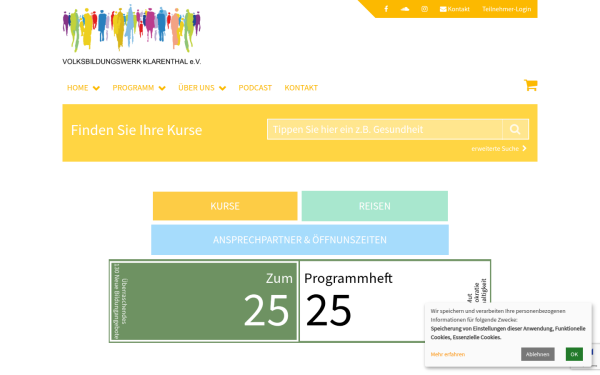Open the SoundCloud icon link
This screenshot has width=600, height=375.
(405, 9)
